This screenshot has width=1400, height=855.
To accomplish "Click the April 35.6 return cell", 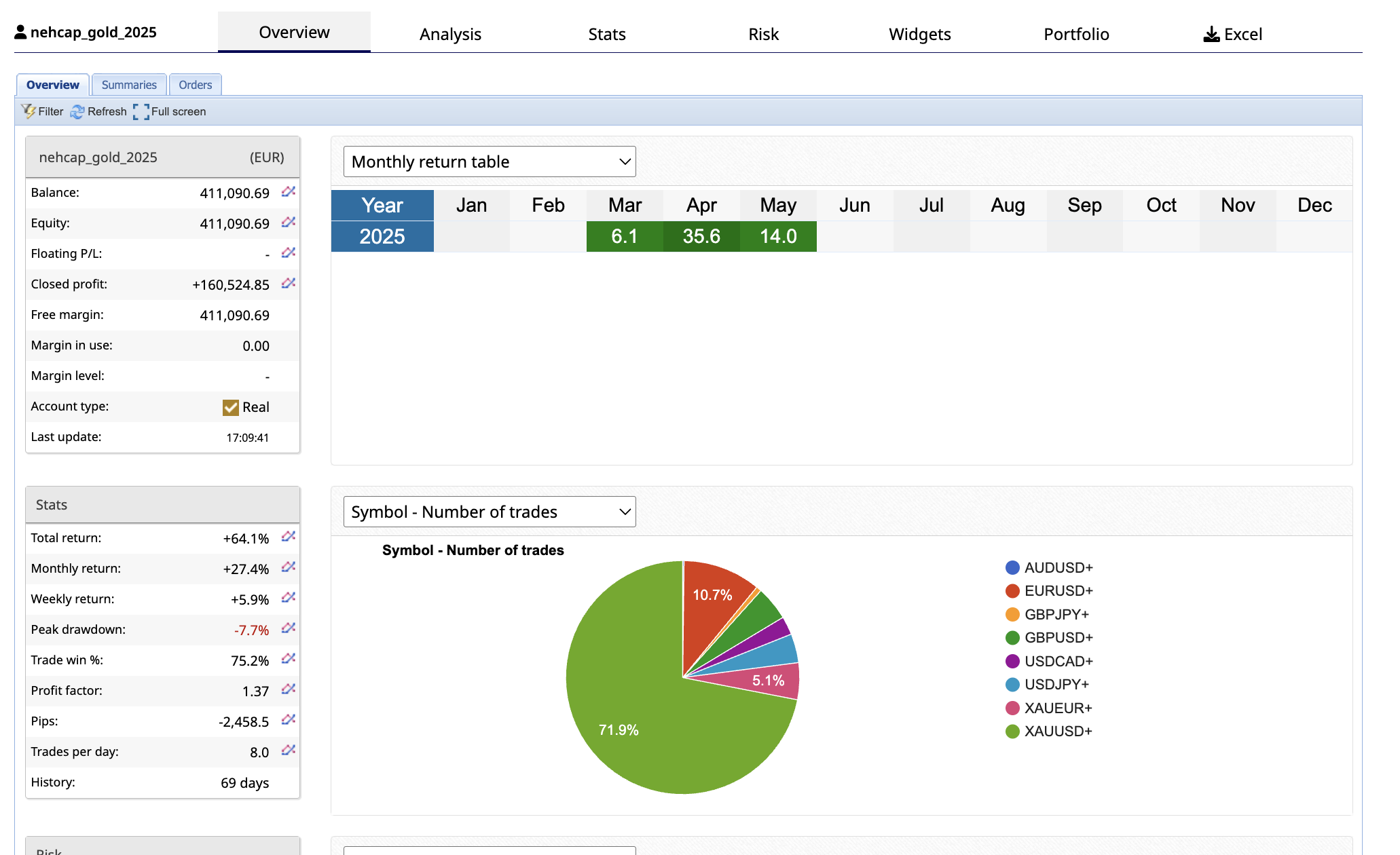I will (701, 236).
